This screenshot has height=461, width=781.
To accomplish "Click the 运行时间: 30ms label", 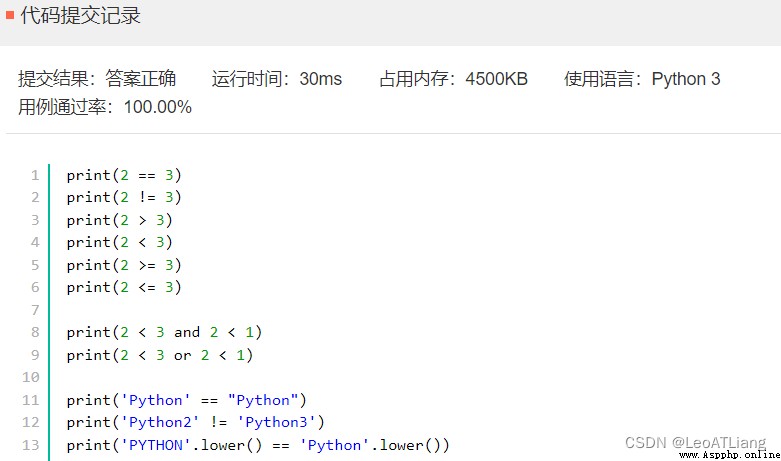I will [x=276, y=79].
